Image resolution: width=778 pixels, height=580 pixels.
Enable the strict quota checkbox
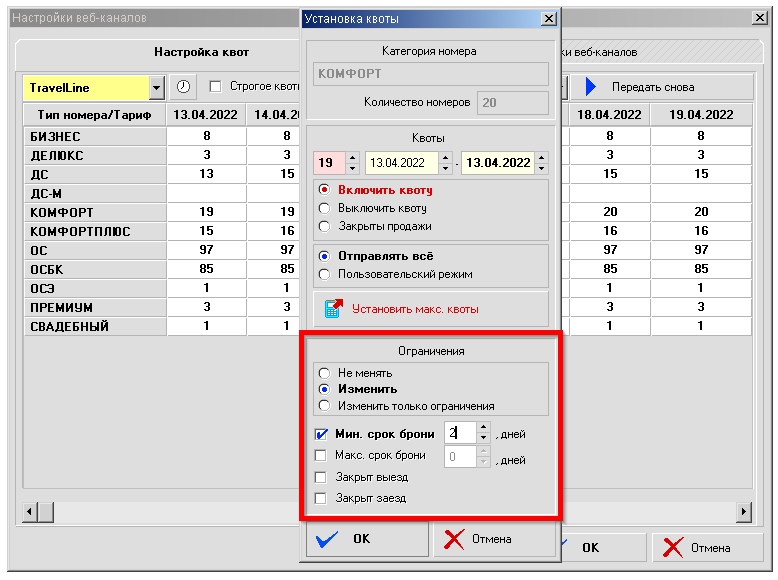point(215,87)
